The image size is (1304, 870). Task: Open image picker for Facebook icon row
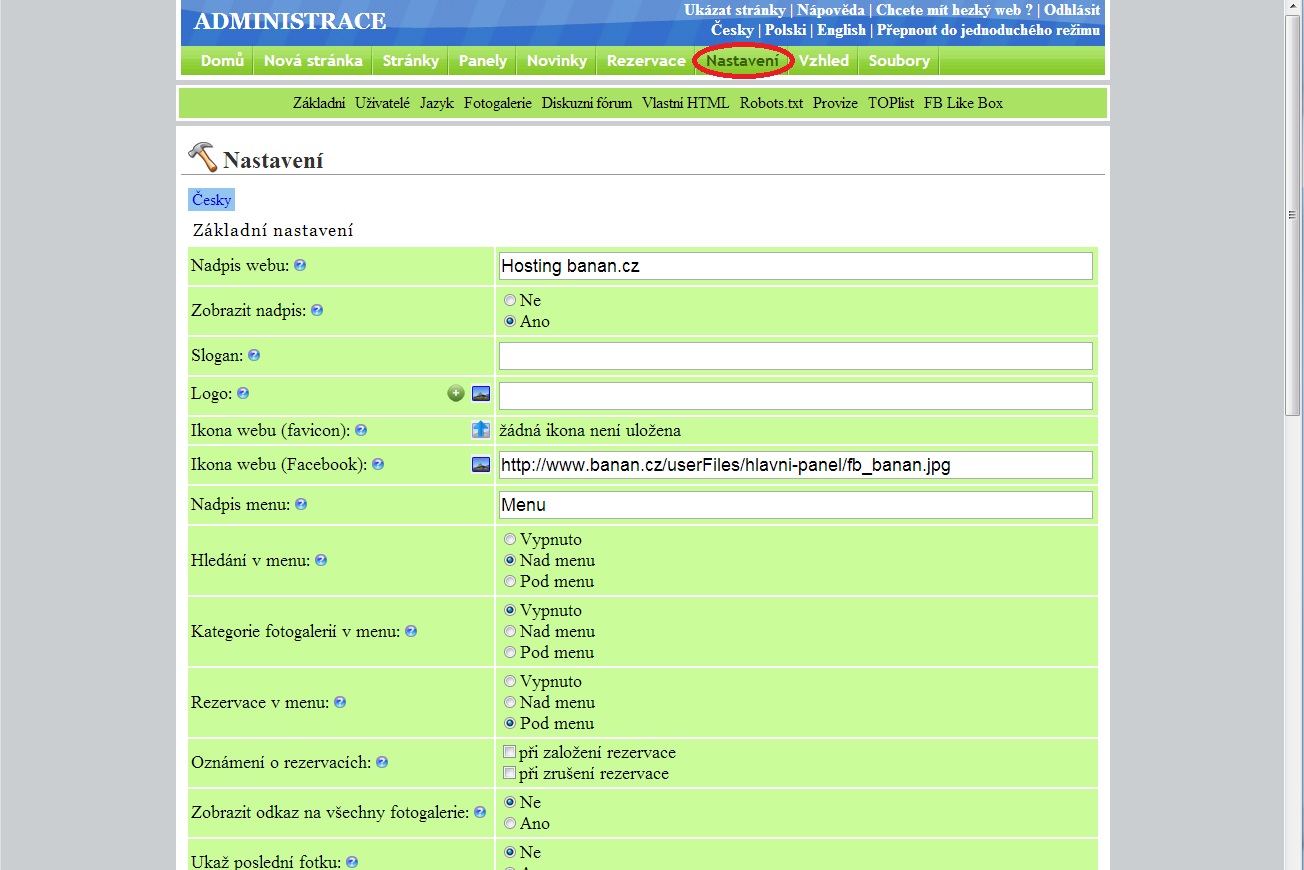point(481,464)
